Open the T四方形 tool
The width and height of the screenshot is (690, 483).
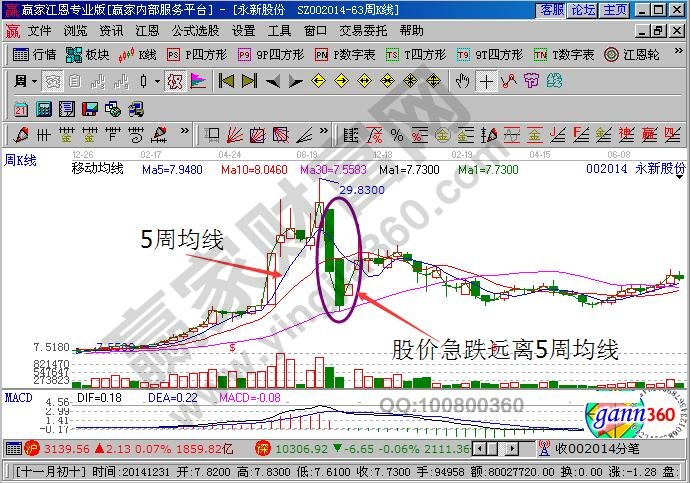[416, 55]
